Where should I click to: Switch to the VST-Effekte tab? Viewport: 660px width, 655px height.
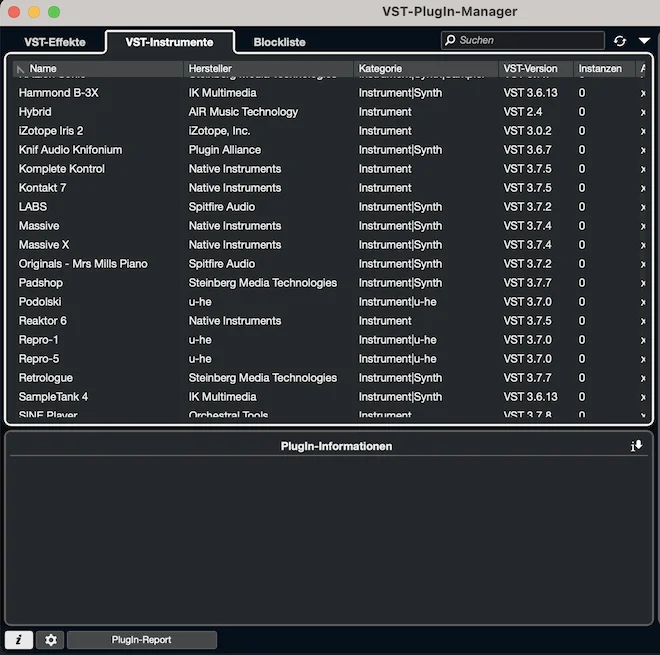(55, 42)
